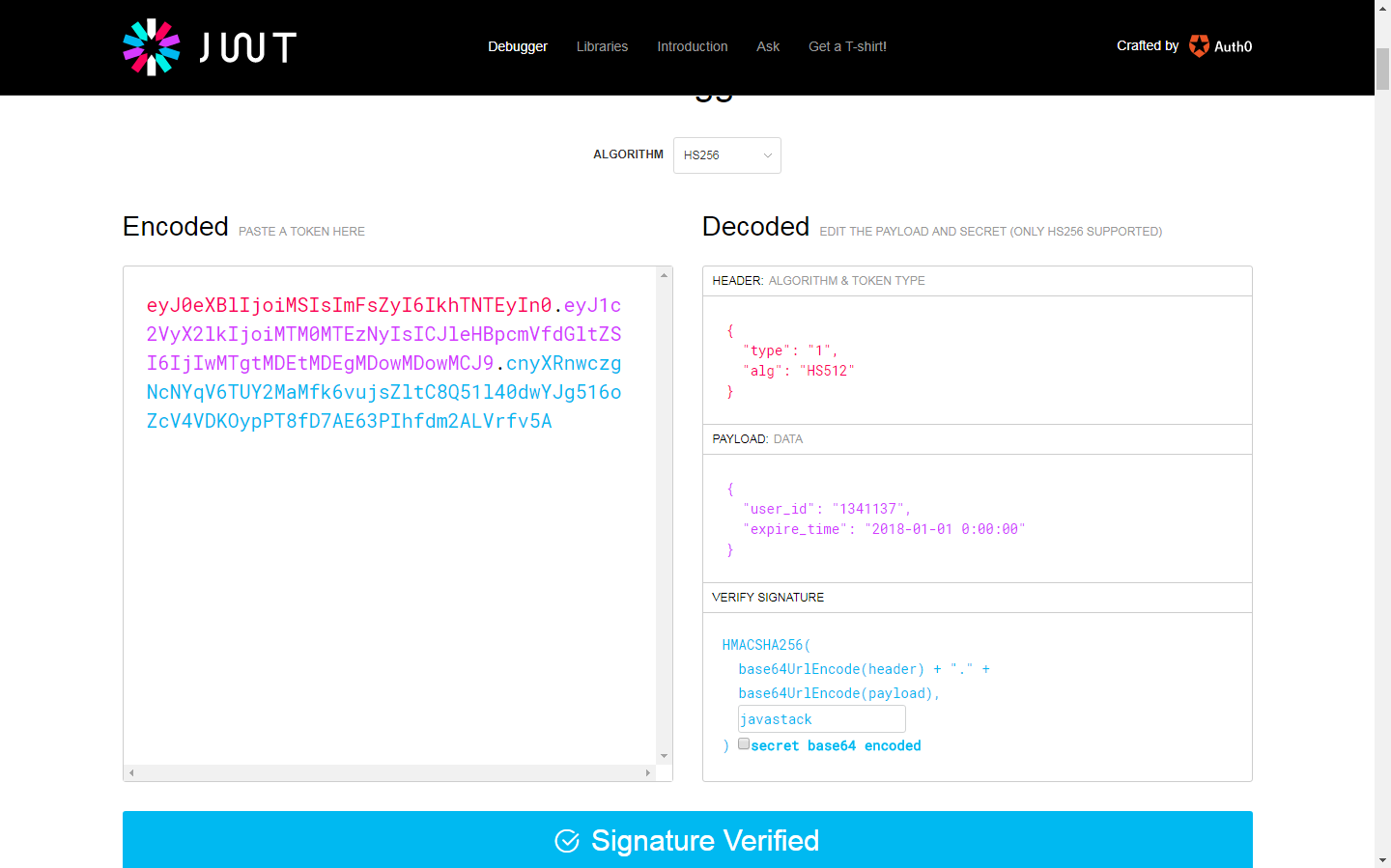Click the JWT wordmark in header

(x=248, y=47)
